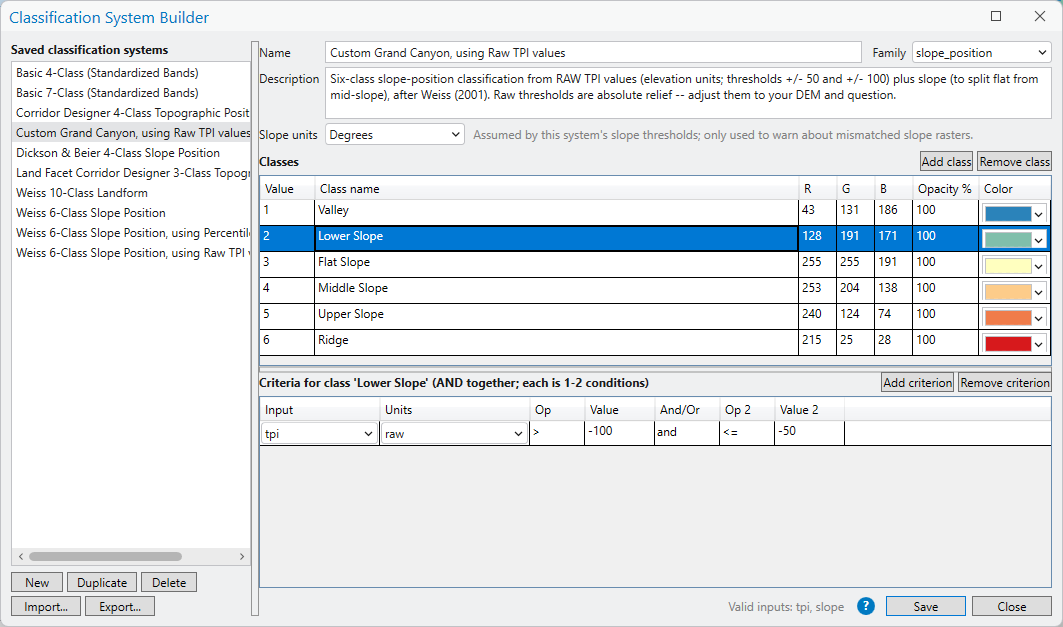Image resolution: width=1063 pixels, height=627 pixels.
Task: Expand the Lower Slope color dropdown arrow
Action: point(1039,240)
